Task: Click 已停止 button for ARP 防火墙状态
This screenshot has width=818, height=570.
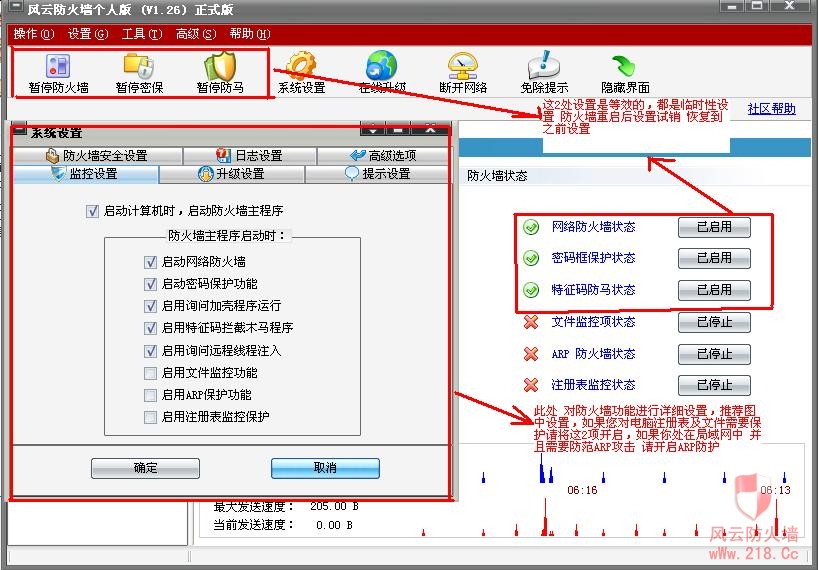Action: (x=714, y=354)
